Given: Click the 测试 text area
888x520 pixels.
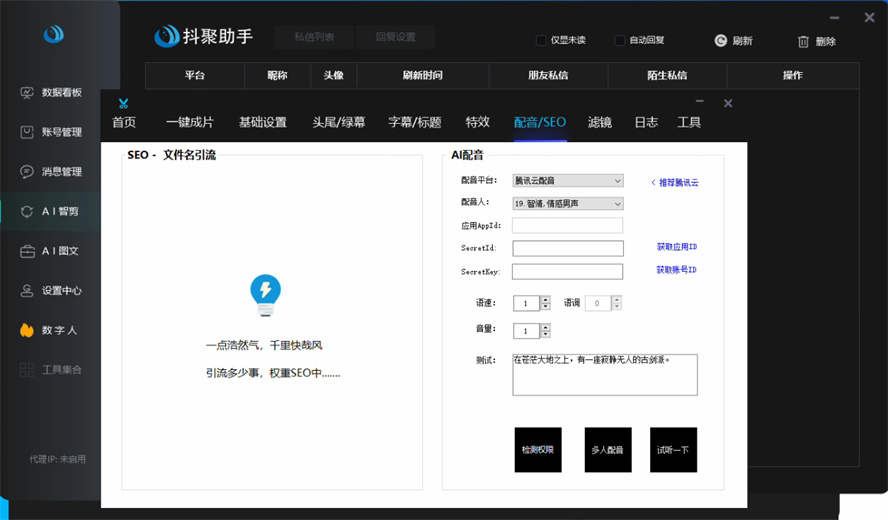Looking at the screenshot, I should coord(605,374).
